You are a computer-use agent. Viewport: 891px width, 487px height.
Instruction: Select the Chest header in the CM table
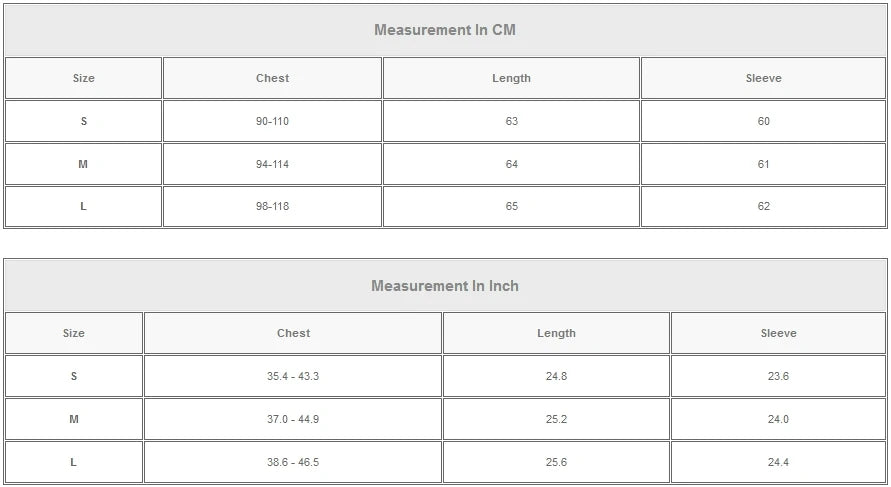(x=272, y=78)
